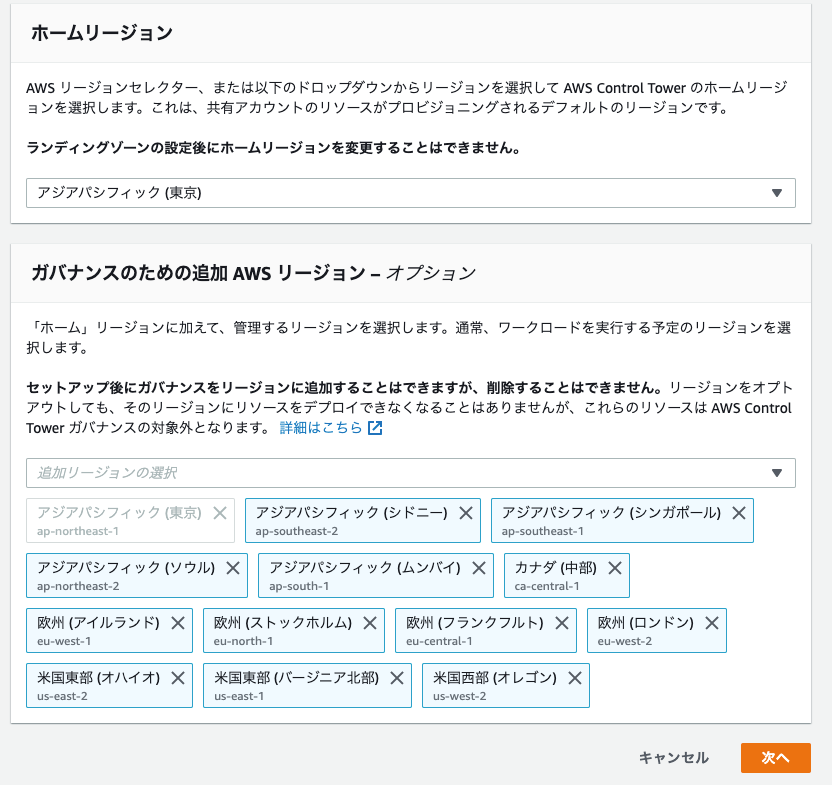Click the eu-west-2 region code text
The width and height of the screenshot is (832, 785).
point(625,641)
